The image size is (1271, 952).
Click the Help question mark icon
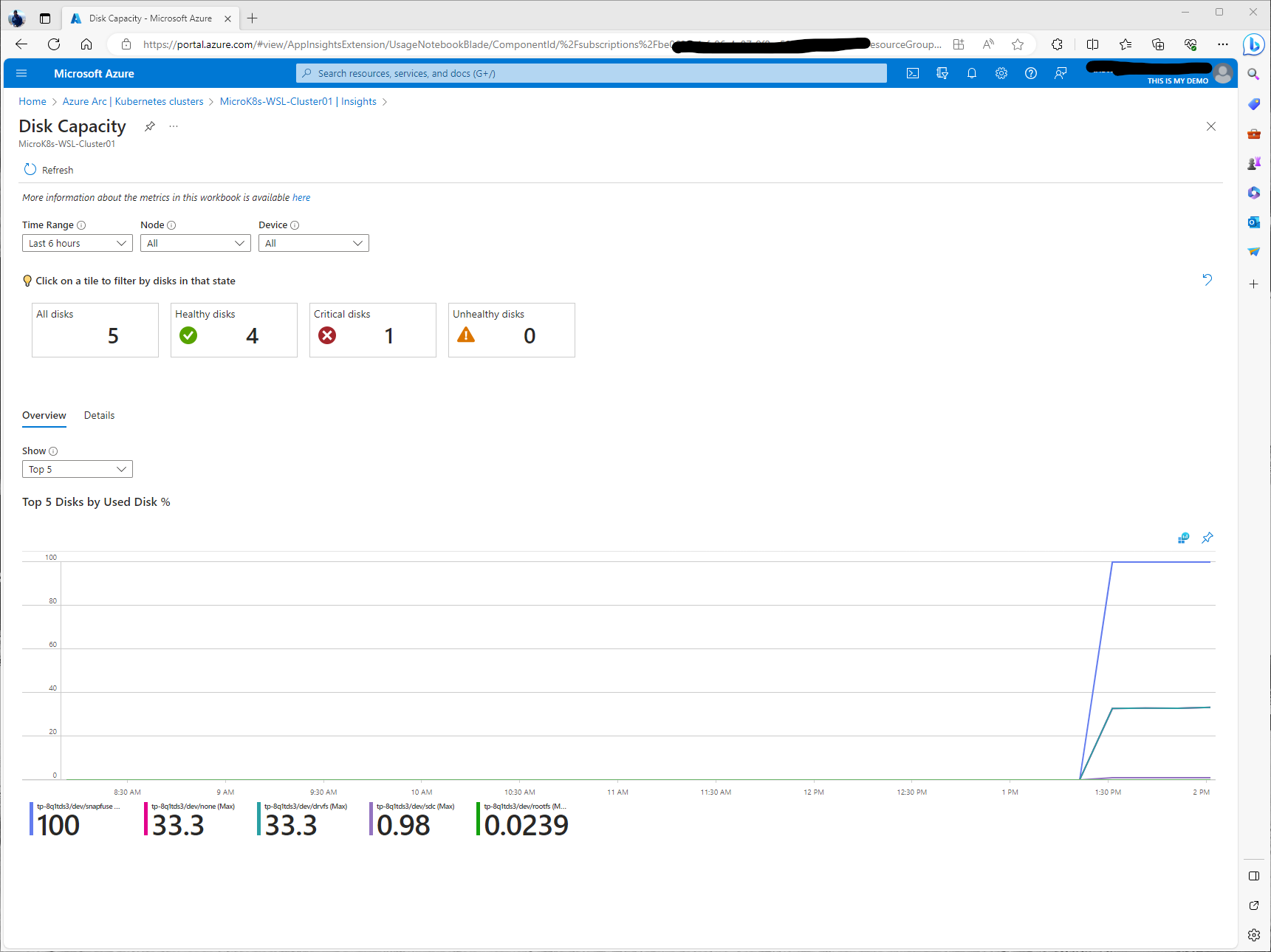tap(1031, 73)
